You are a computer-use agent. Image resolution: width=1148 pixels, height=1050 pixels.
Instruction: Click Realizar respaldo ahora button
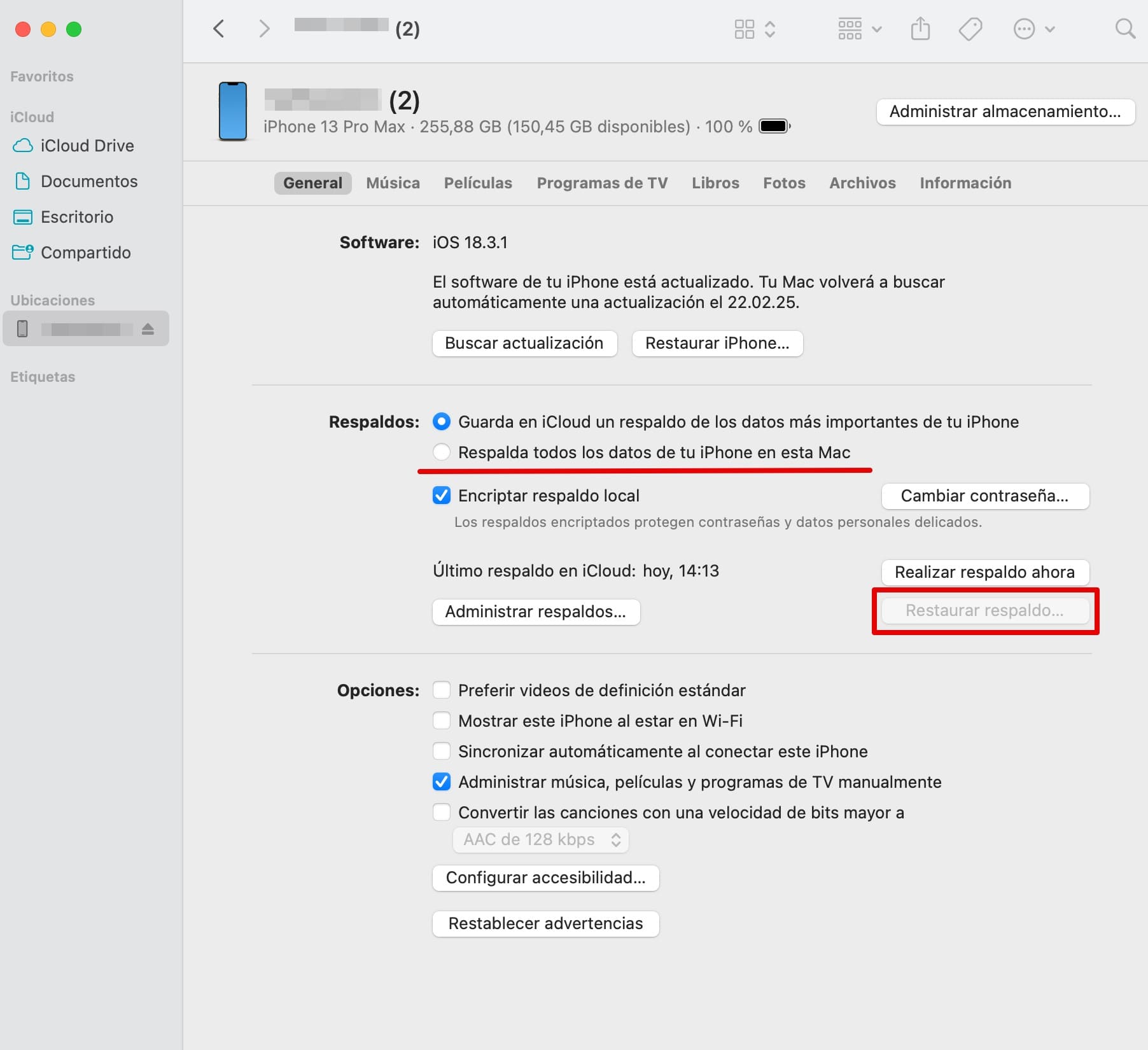(x=984, y=572)
